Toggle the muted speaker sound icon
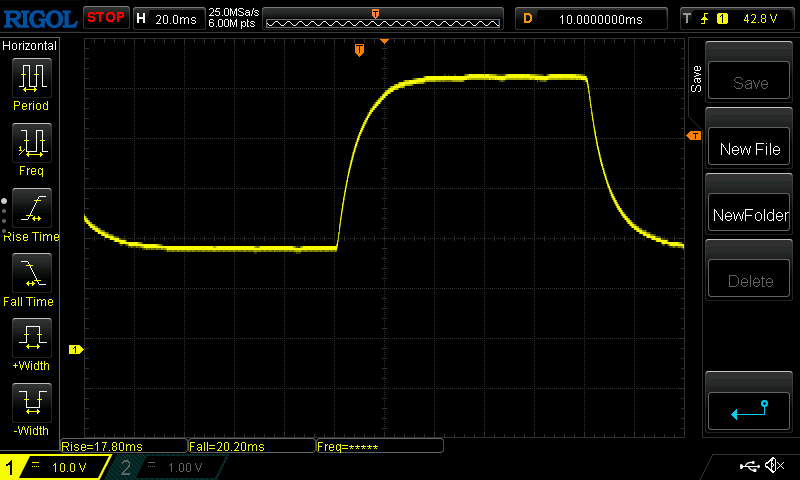 click(774, 466)
